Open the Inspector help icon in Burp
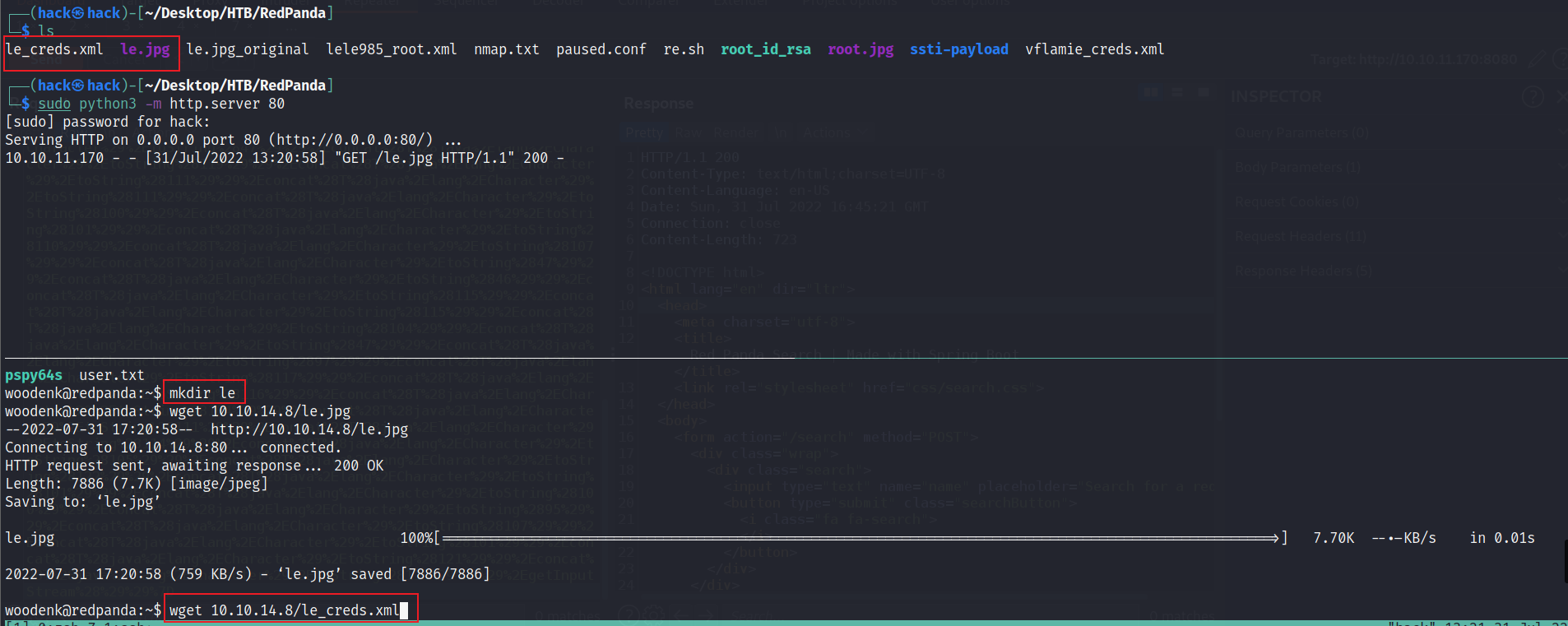1568x626 pixels. [1533, 97]
